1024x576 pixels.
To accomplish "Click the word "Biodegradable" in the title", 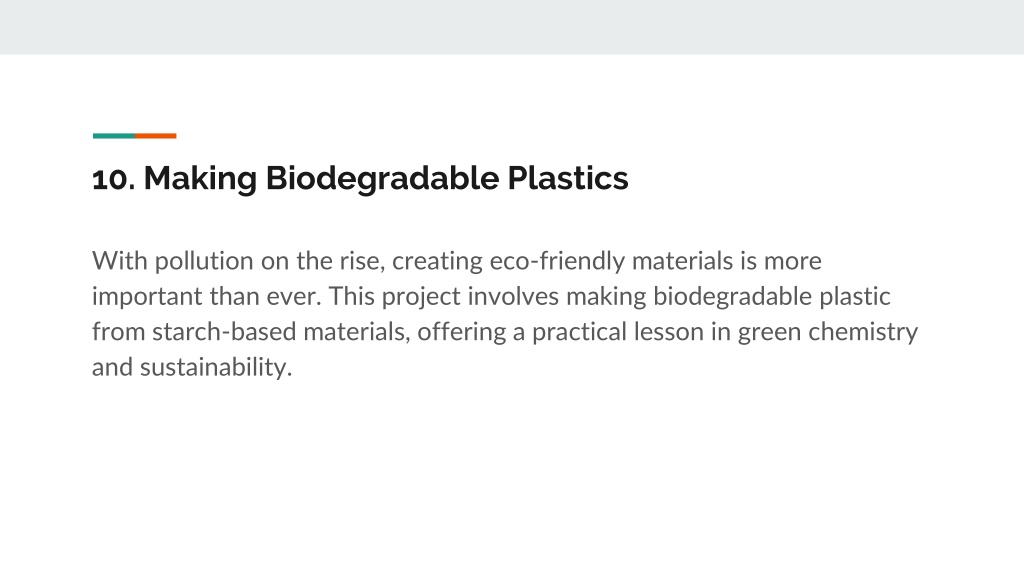I will click(x=383, y=179).
